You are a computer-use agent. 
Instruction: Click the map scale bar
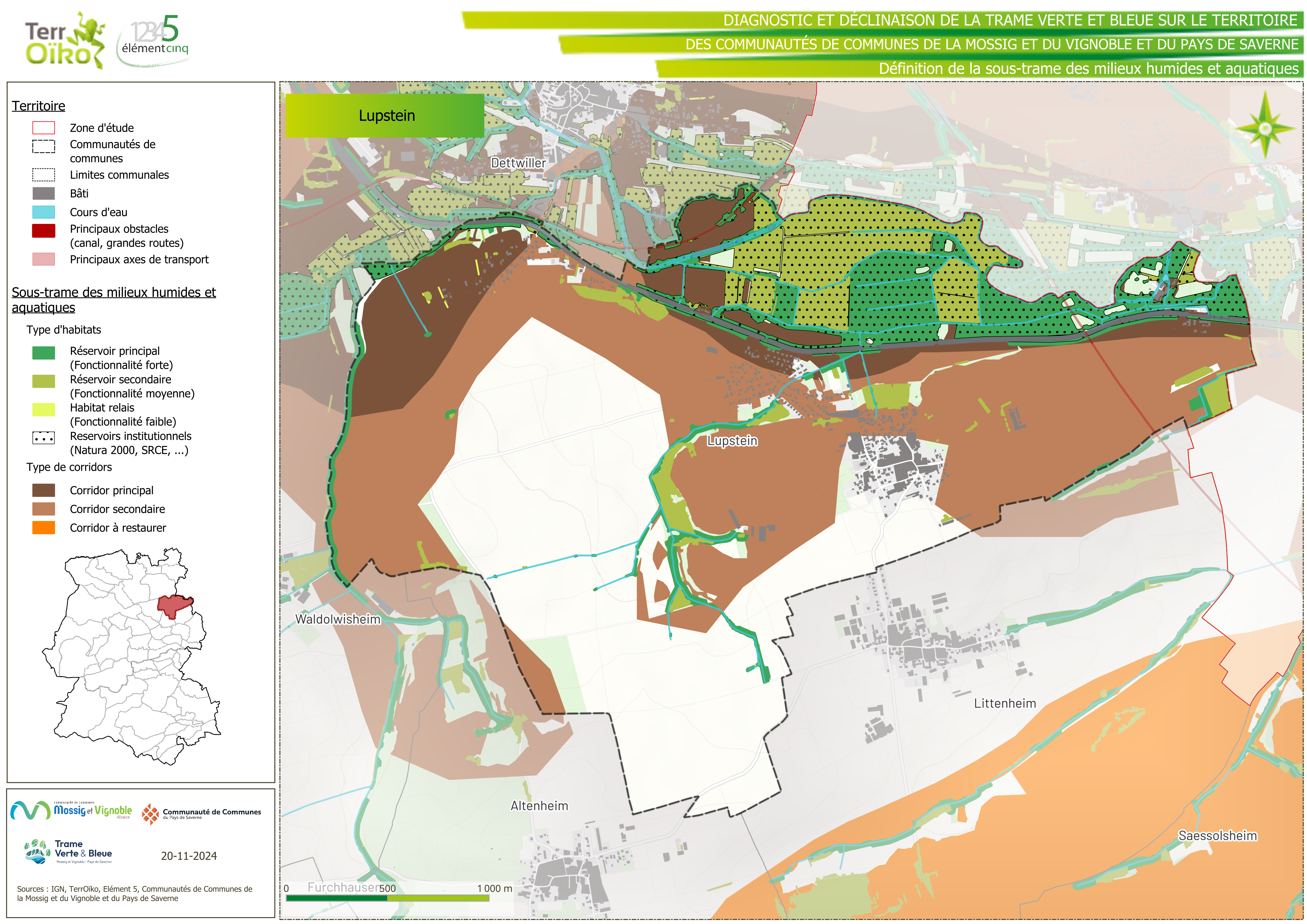tap(387, 898)
